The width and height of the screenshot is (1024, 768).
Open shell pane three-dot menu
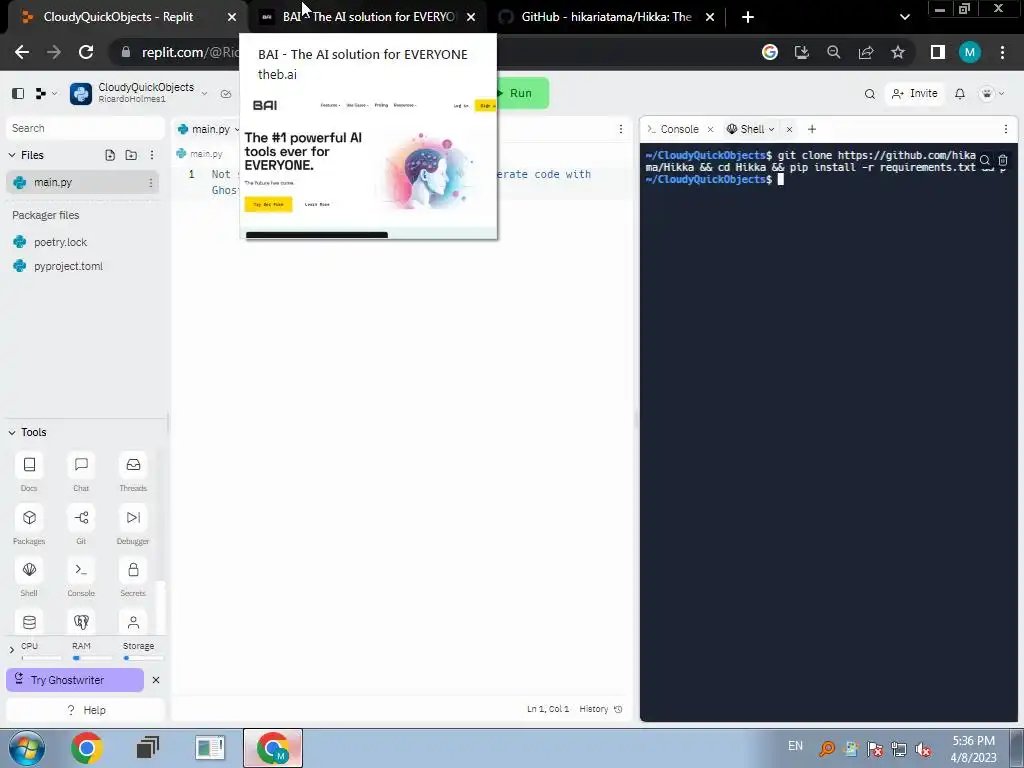tap(1006, 129)
